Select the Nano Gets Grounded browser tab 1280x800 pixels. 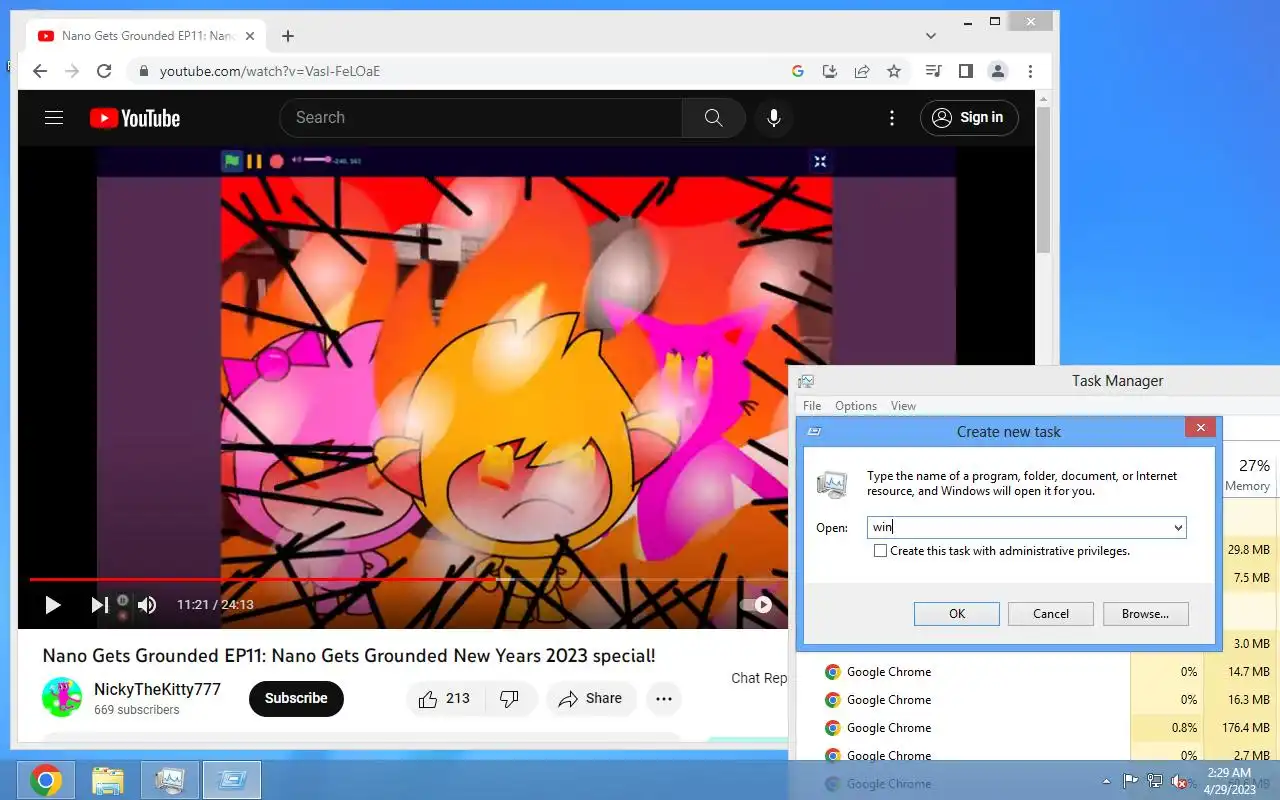(146, 36)
